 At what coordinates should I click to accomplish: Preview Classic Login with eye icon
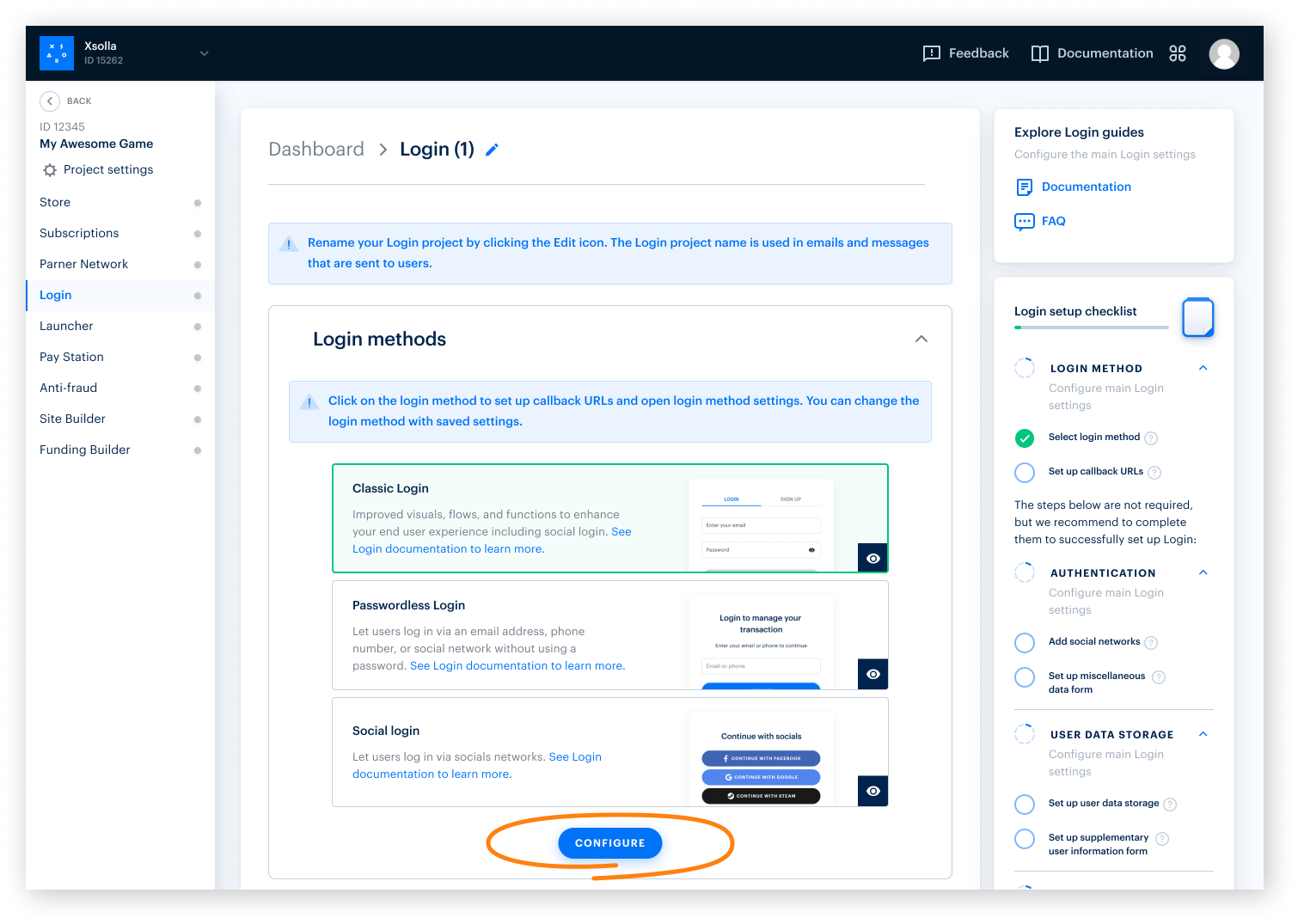click(872, 558)
